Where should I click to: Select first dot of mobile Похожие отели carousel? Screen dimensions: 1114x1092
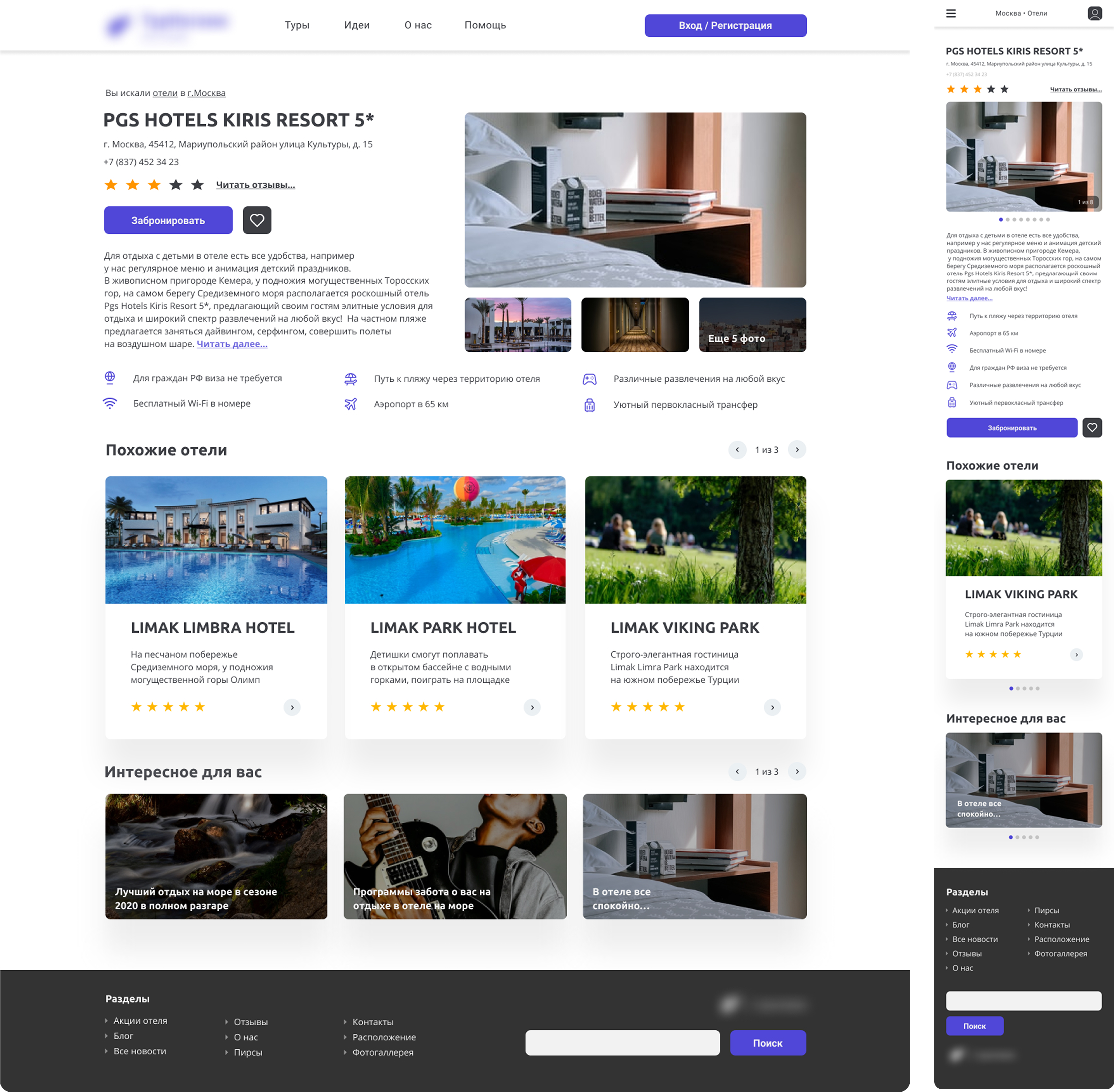tap(1011, 688)
